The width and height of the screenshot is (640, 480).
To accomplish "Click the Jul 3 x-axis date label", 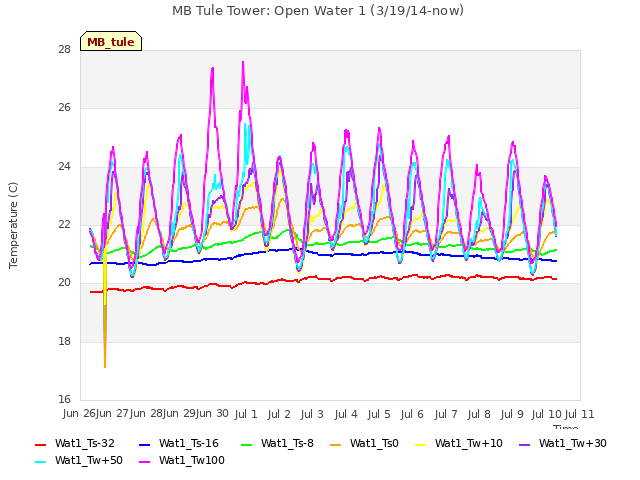I will click(312, 414).
